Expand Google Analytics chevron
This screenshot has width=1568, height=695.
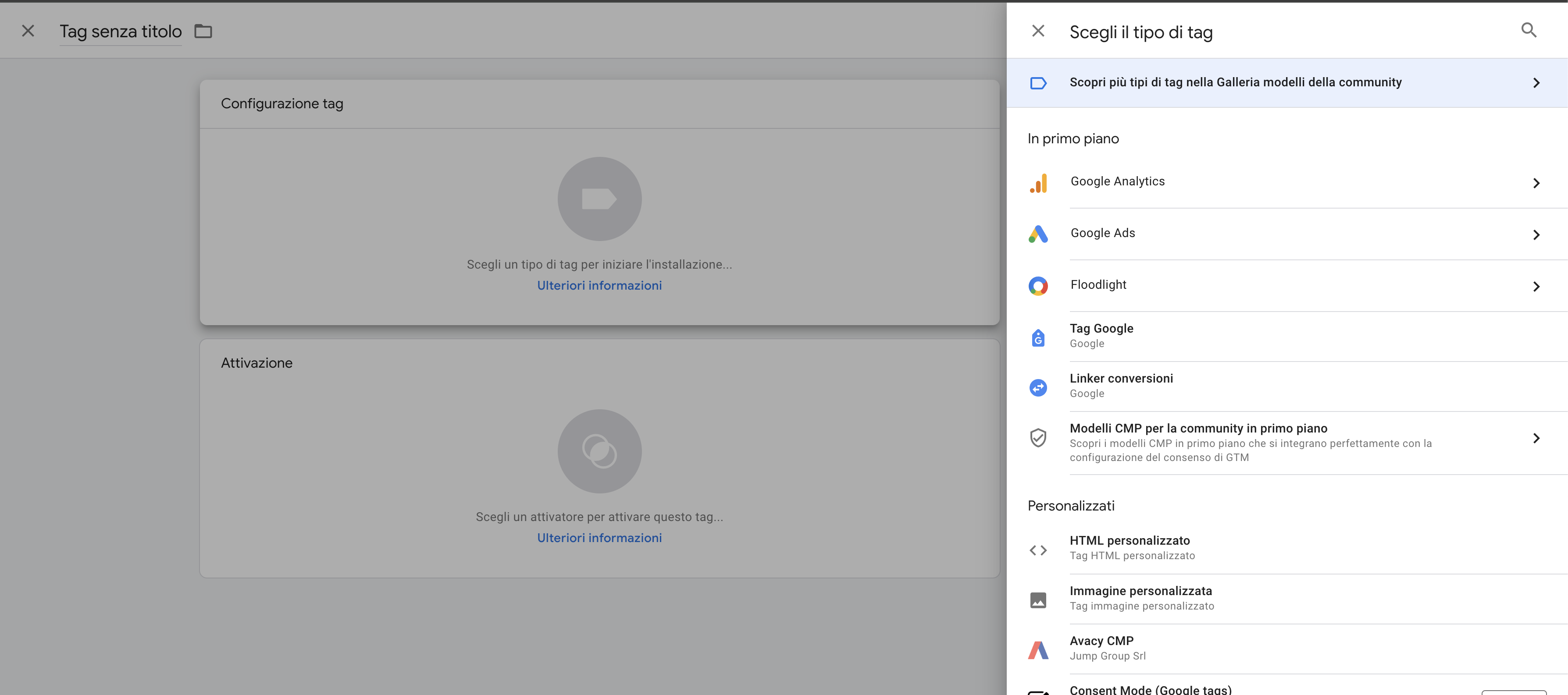pyautogui.click(x=1536, y=183)
